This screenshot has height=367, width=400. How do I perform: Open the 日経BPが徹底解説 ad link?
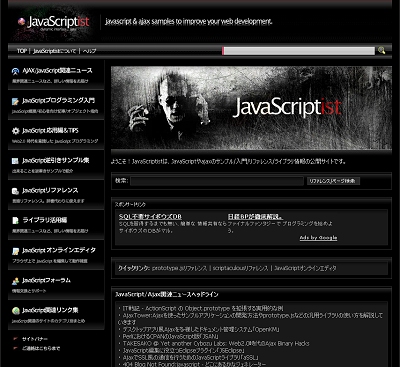coord(255,217)
